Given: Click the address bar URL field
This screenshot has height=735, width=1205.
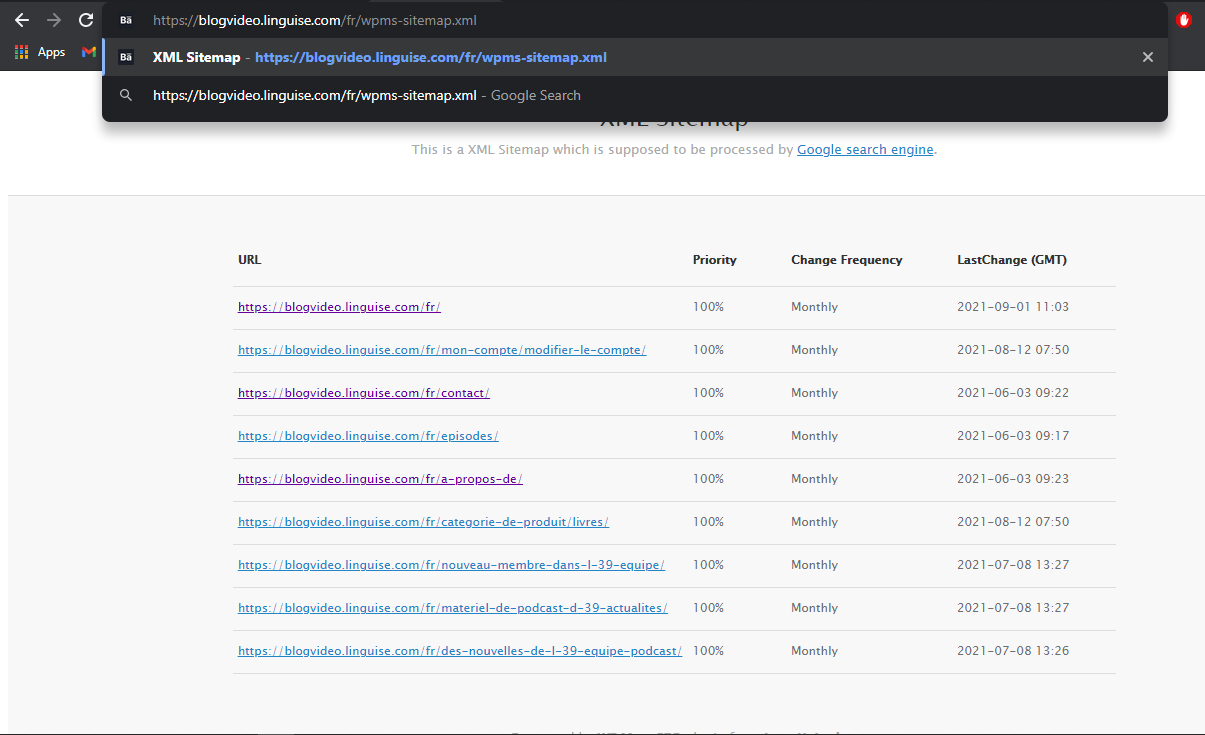Looking at the screenshot, I should point(635,20).
